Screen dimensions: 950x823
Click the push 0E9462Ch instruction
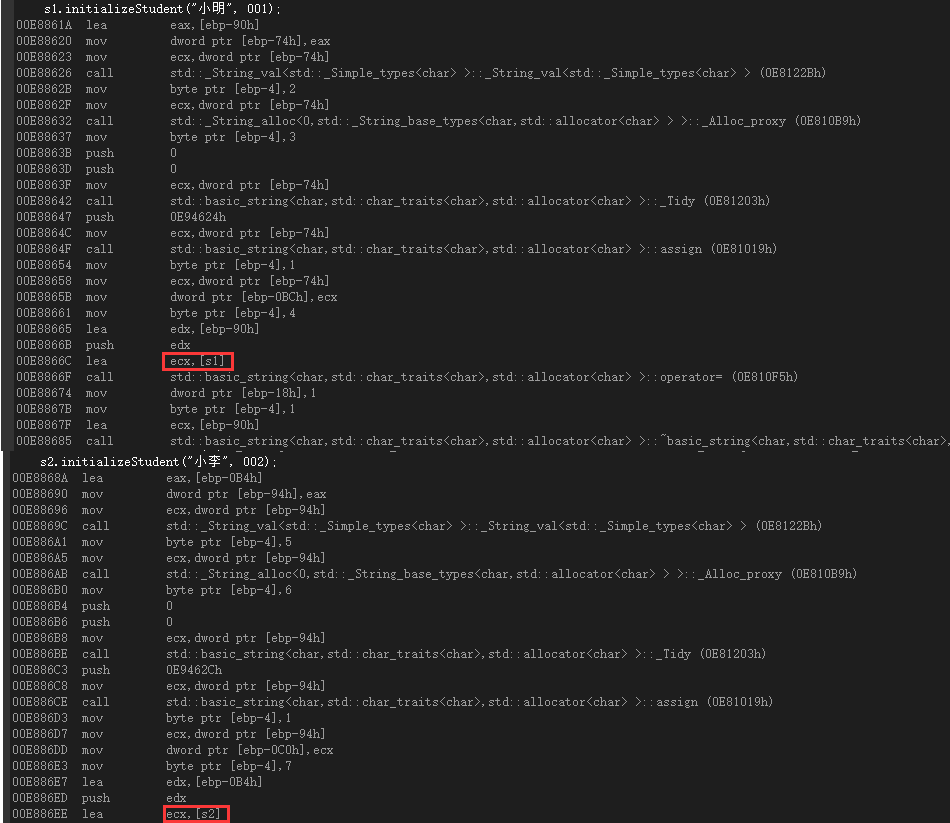[117, 670]
